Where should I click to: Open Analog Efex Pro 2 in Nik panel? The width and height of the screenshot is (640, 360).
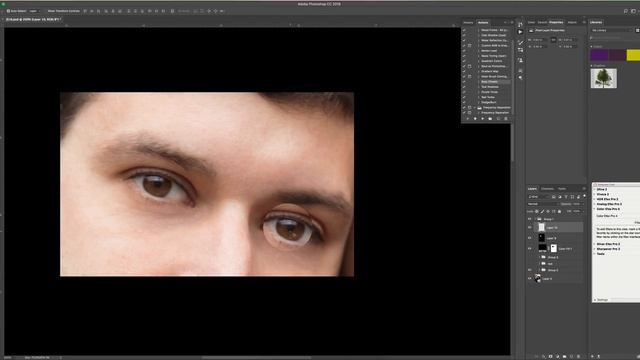pyautogui.click(x=609, y=204)
